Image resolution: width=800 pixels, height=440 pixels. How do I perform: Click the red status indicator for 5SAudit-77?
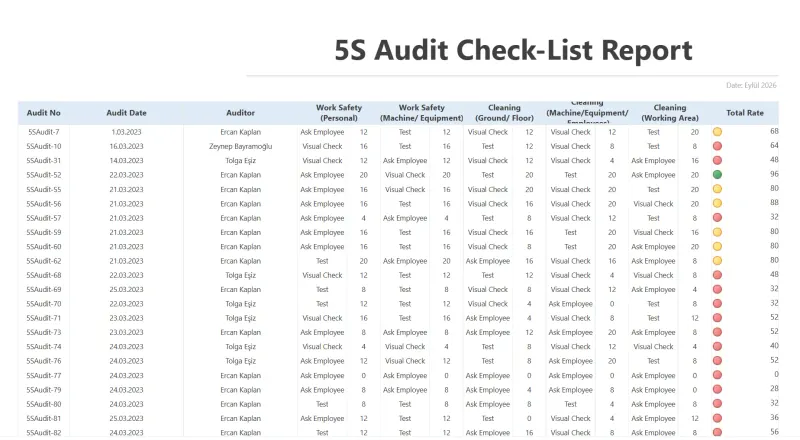(x=717, y=375)
